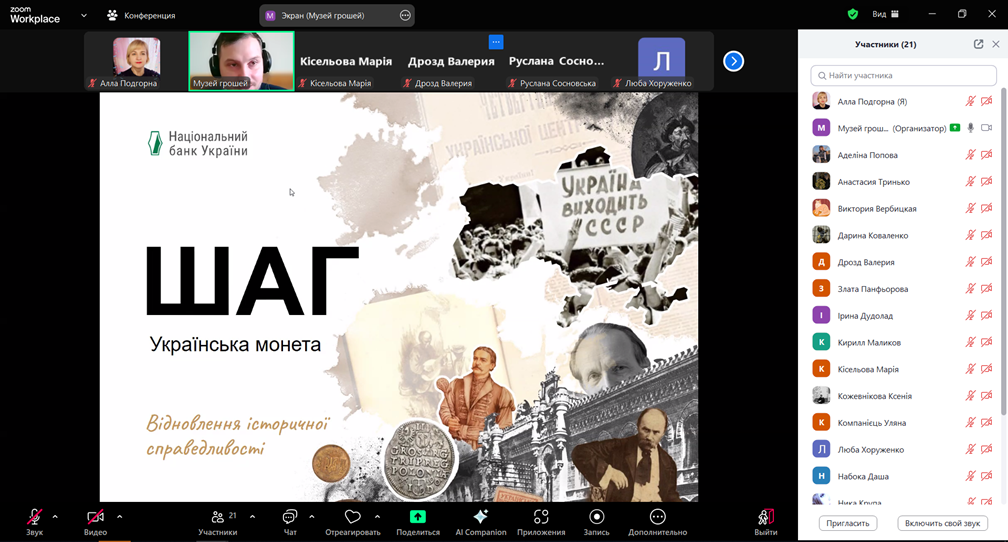1008x542 pixels.
Task: Select Алла Подгорна video thumbnail
Action: (136, 61)
